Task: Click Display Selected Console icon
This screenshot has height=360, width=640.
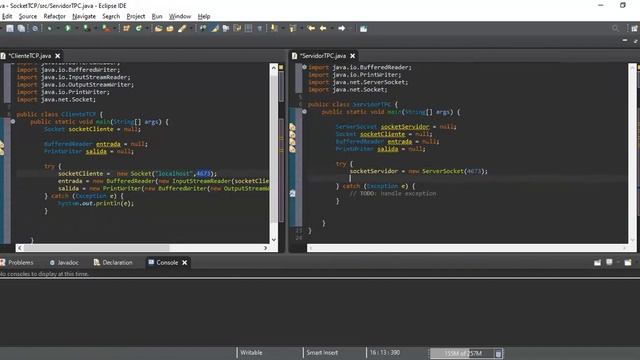Action: click(x=609, y=262)
